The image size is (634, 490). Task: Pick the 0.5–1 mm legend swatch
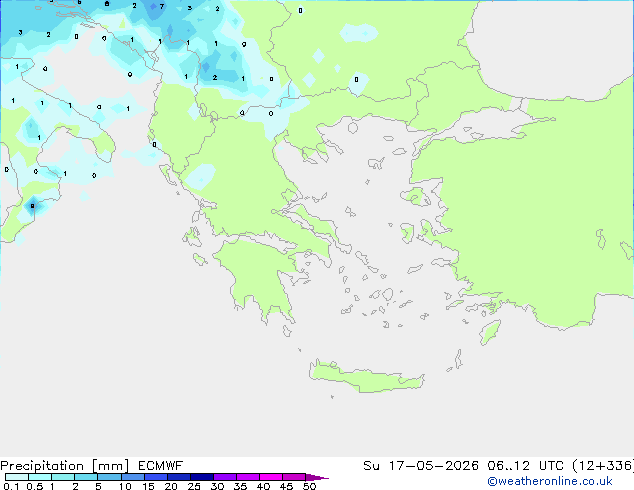click(x=40, y=477)
